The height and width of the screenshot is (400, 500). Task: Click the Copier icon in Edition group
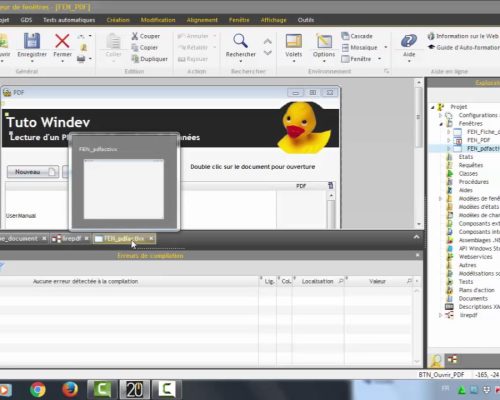tap(135, 48)
